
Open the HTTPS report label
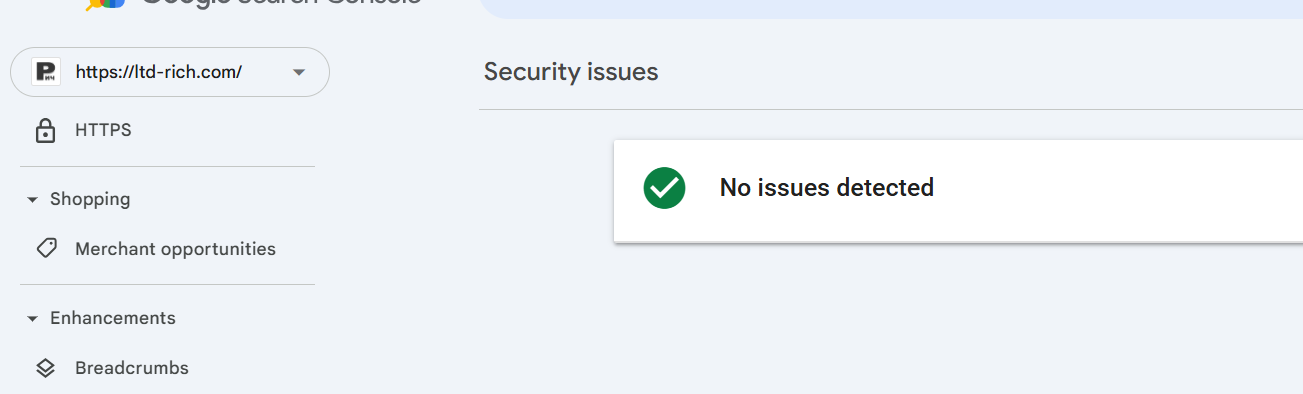coord(103,130)
